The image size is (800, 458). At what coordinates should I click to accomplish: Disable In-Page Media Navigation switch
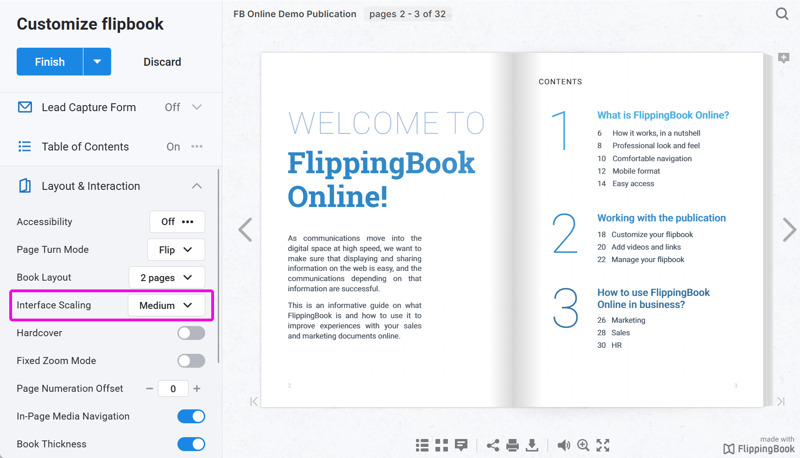pos(191,416)
